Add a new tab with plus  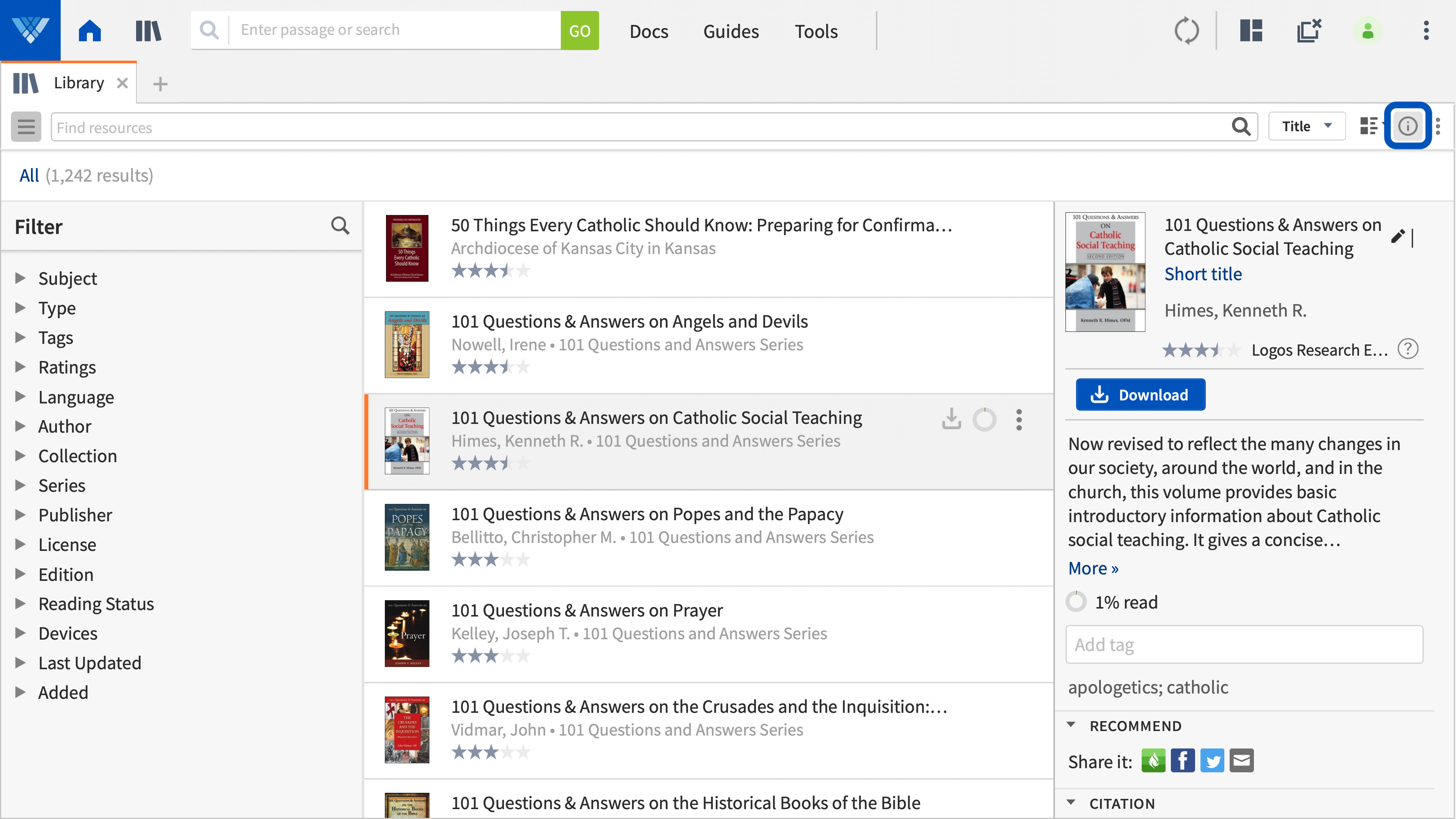[x=160, y=84]
